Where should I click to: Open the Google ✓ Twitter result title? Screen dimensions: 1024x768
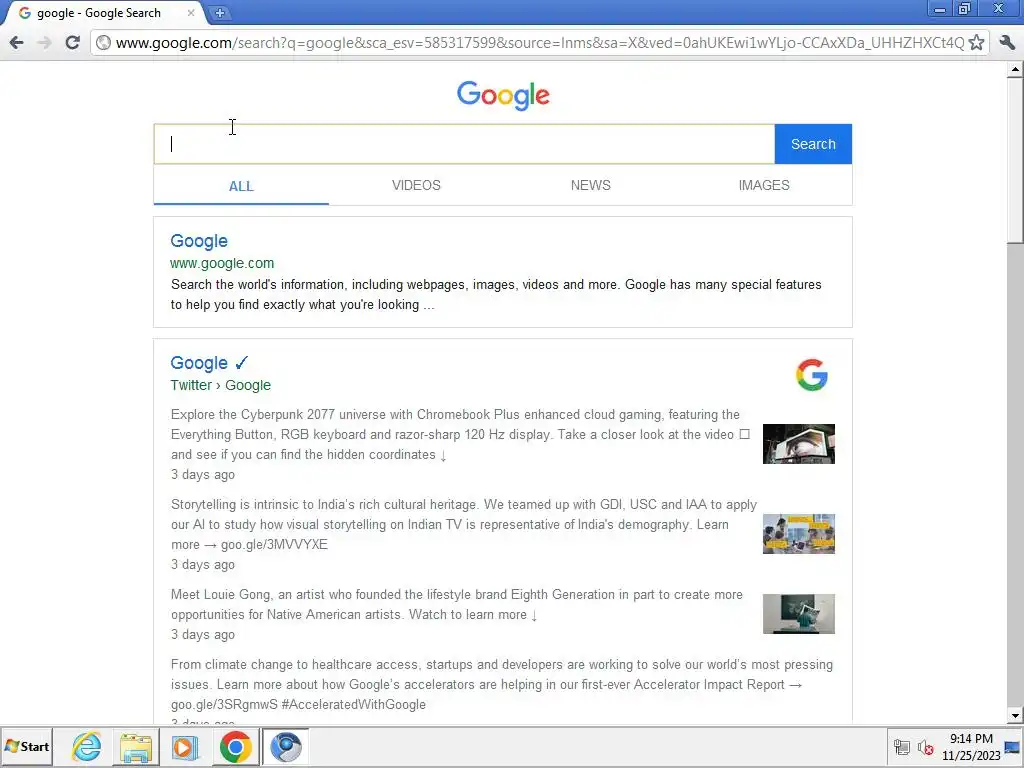(x=209, y=363)
